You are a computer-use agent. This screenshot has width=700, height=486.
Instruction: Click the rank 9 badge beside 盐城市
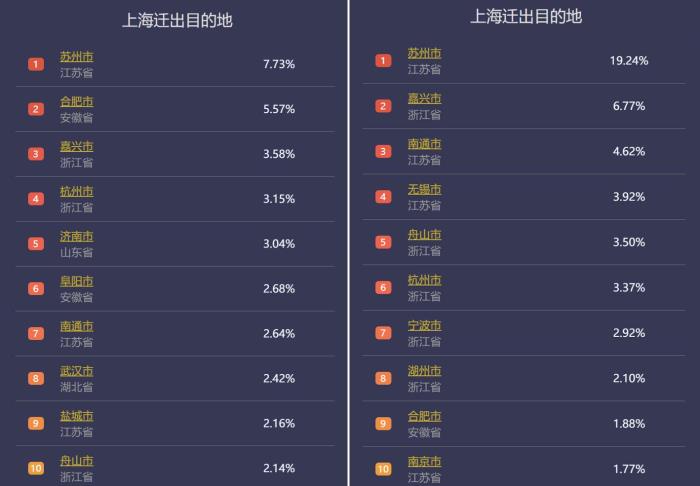pyautogui.click(x=36, y=423)
